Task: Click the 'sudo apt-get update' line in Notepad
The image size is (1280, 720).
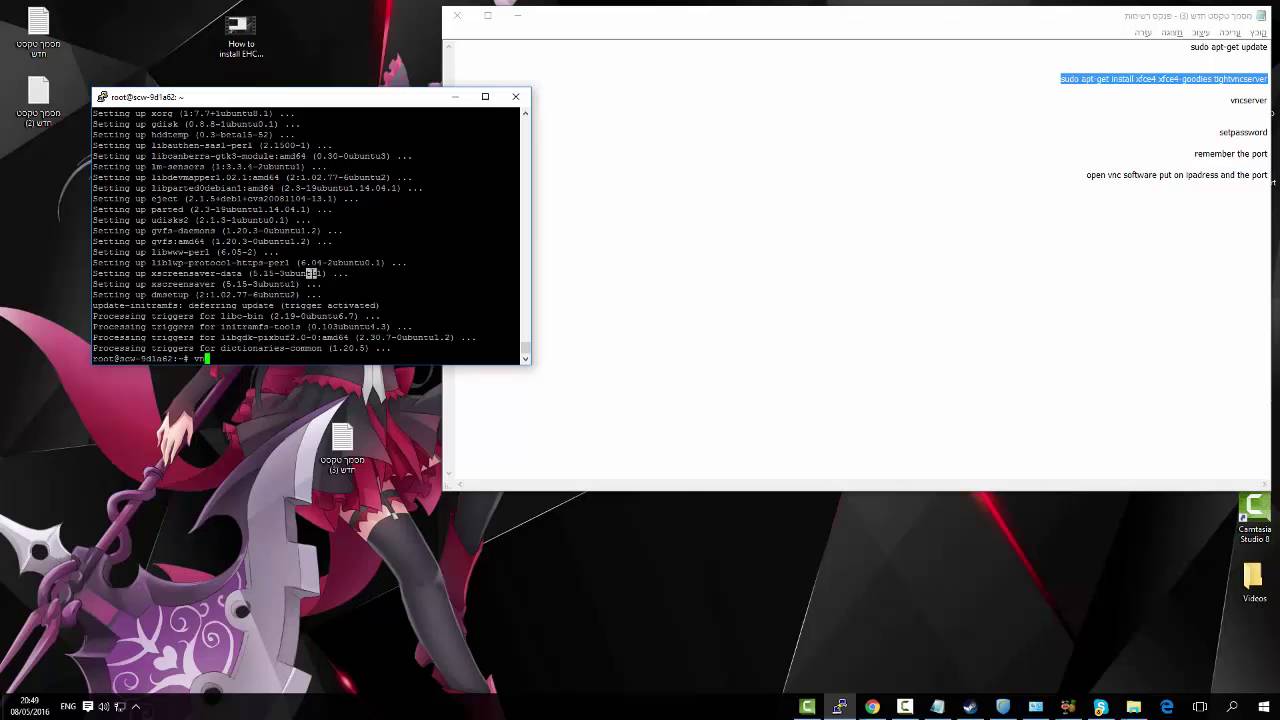Action: pos(1229,47)
